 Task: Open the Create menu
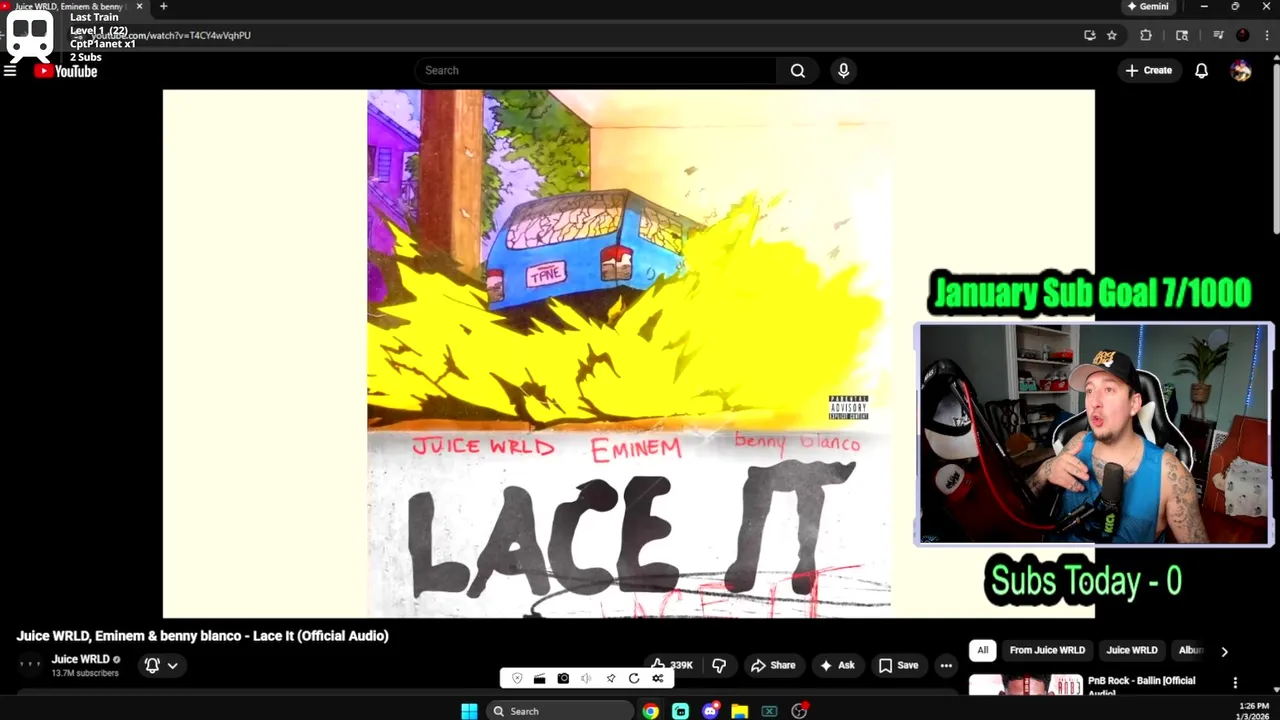click(1148, 71)
